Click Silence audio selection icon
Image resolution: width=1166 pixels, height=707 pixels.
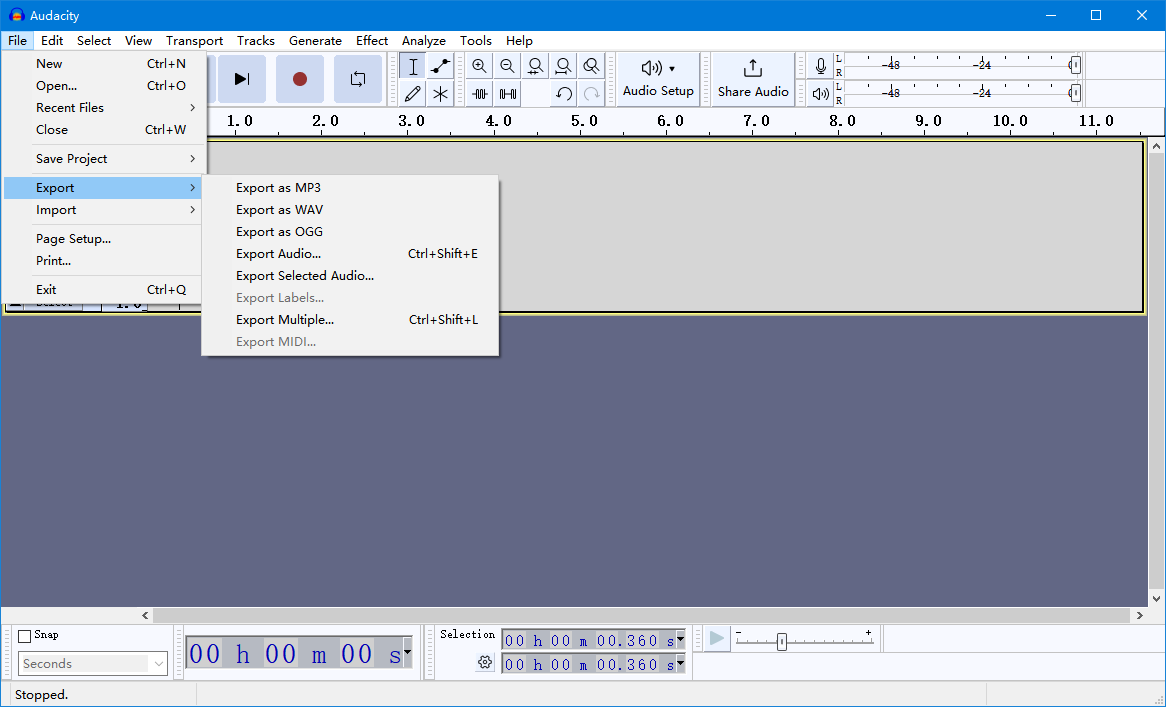pos(508,94)
